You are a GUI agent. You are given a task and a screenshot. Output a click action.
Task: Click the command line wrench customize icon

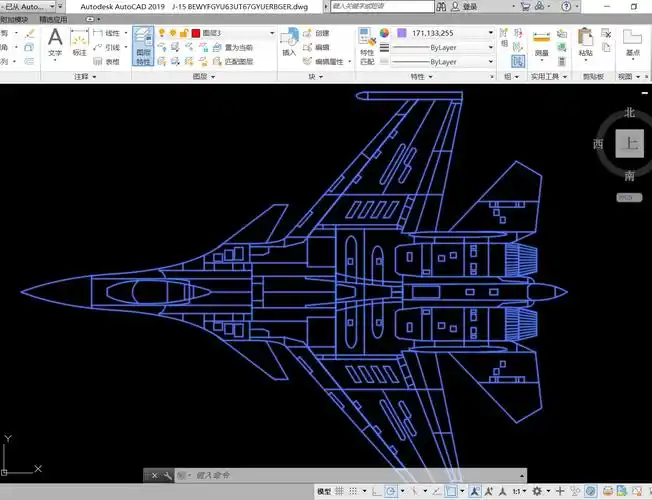(x=167, y=475)
